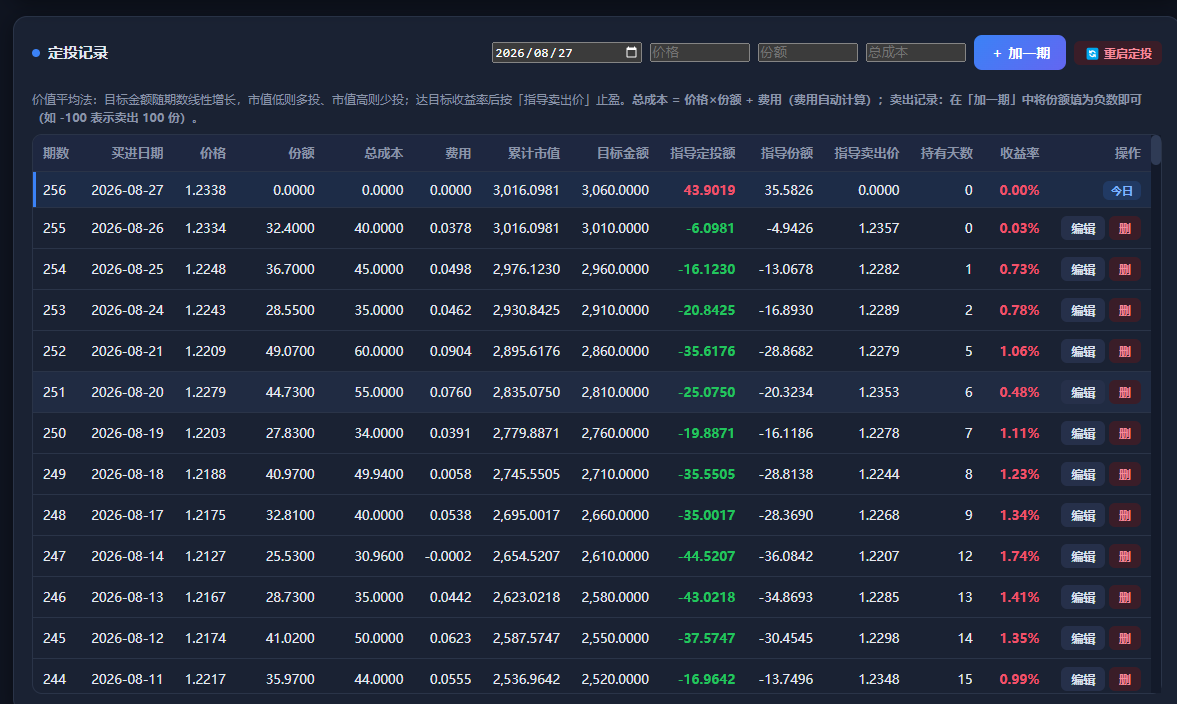This screenshot has width=1177, height=704.
Task: Edit the record for period 244
Action: coord(1082,679)
